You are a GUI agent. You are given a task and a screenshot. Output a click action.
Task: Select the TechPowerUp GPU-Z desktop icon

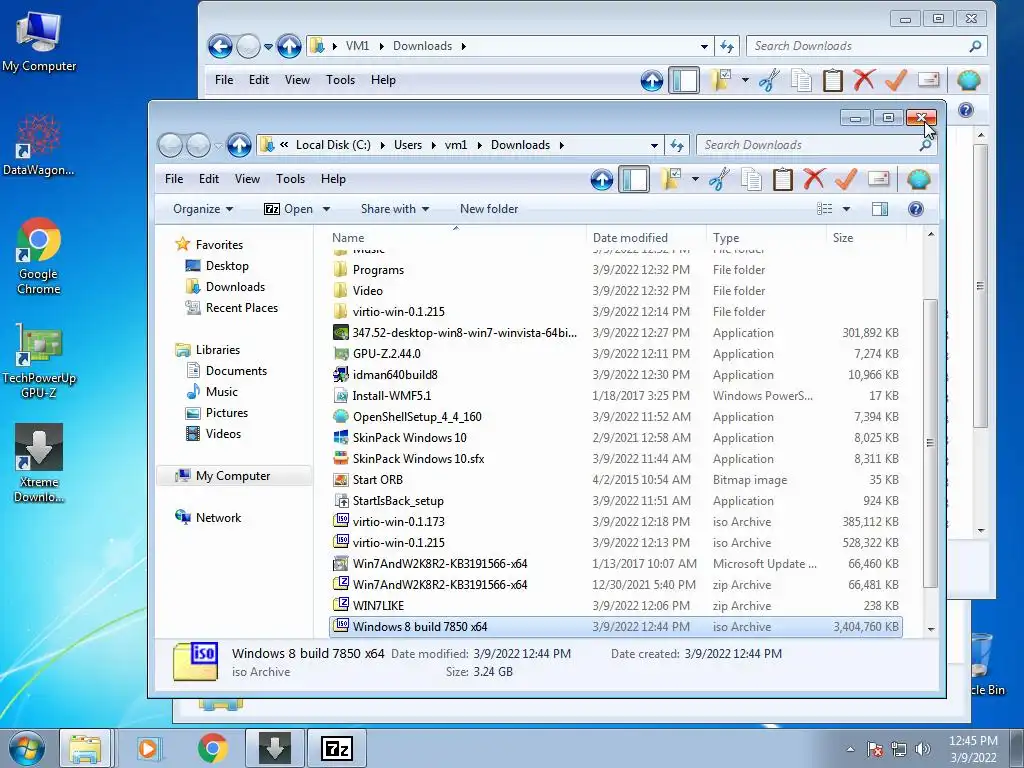(39, 361)
